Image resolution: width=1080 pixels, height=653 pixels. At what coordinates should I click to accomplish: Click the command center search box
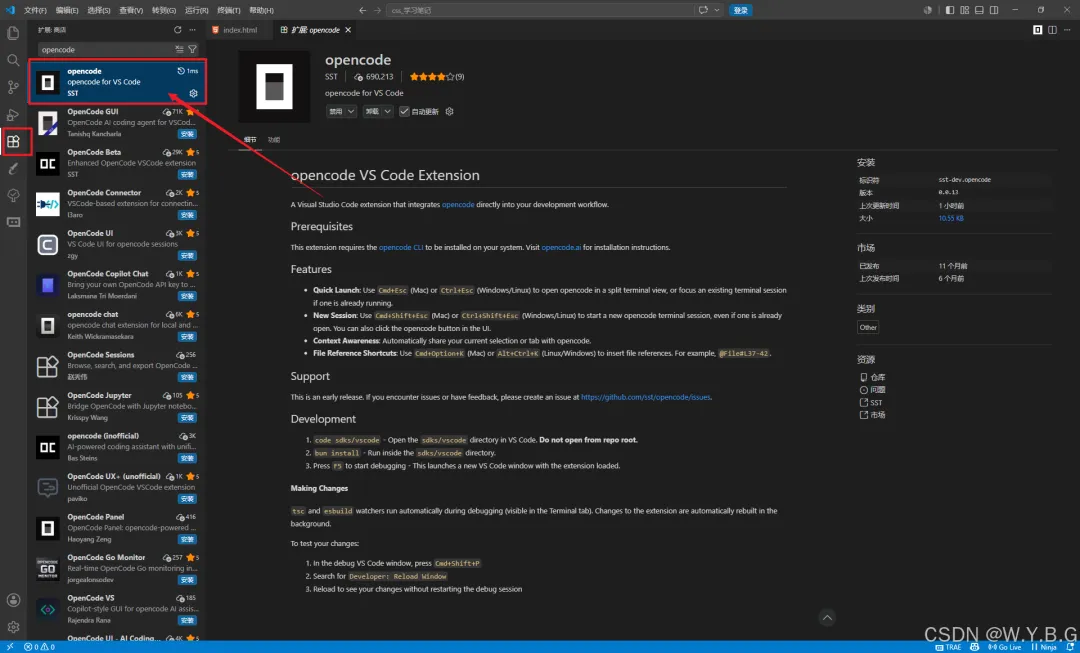pos(541,10)
